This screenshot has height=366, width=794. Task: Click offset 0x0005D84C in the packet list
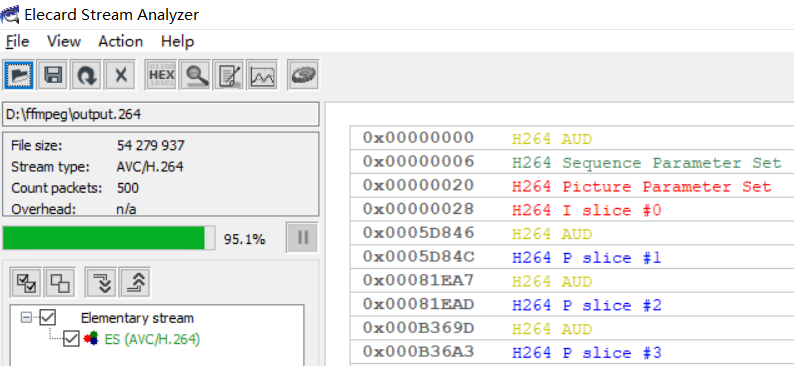418,257
